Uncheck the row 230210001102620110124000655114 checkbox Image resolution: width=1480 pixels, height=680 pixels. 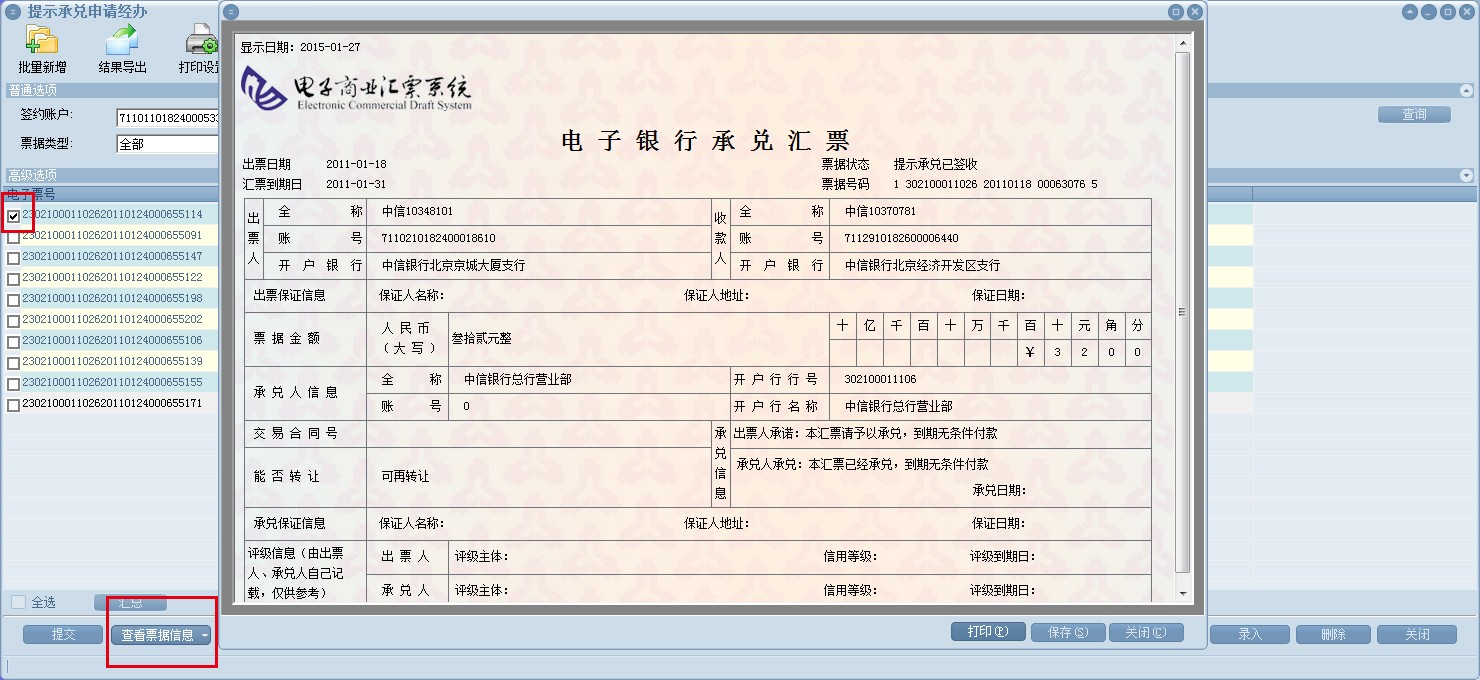[13, 215]
